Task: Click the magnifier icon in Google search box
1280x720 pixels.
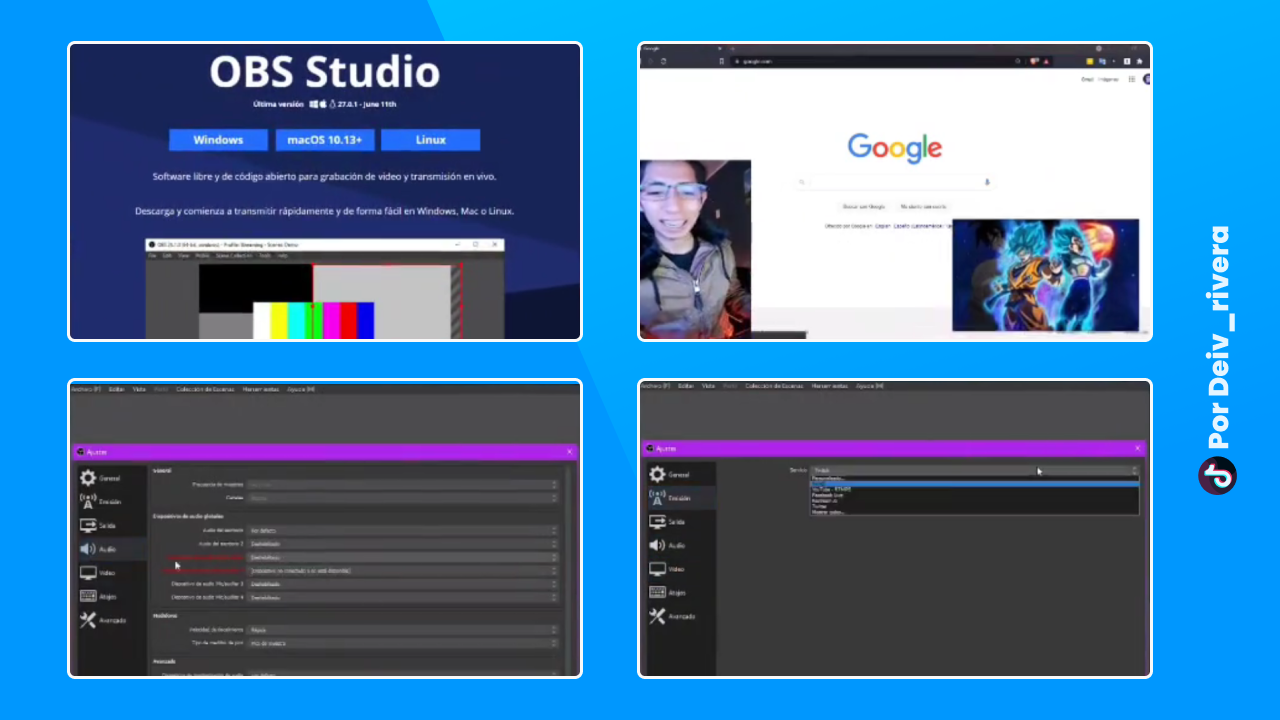Action: point(802,182)
